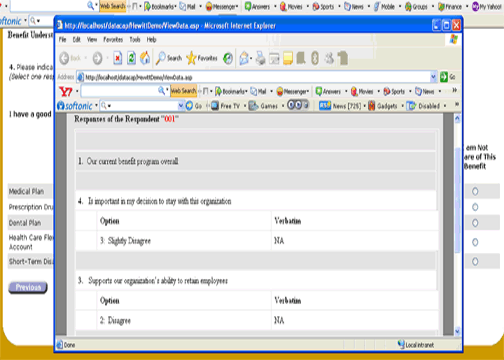Screen dimensions: 504x360
Task: Open the Yahoo News dropdown arrow in the popup
Action: tap(440, 91)
